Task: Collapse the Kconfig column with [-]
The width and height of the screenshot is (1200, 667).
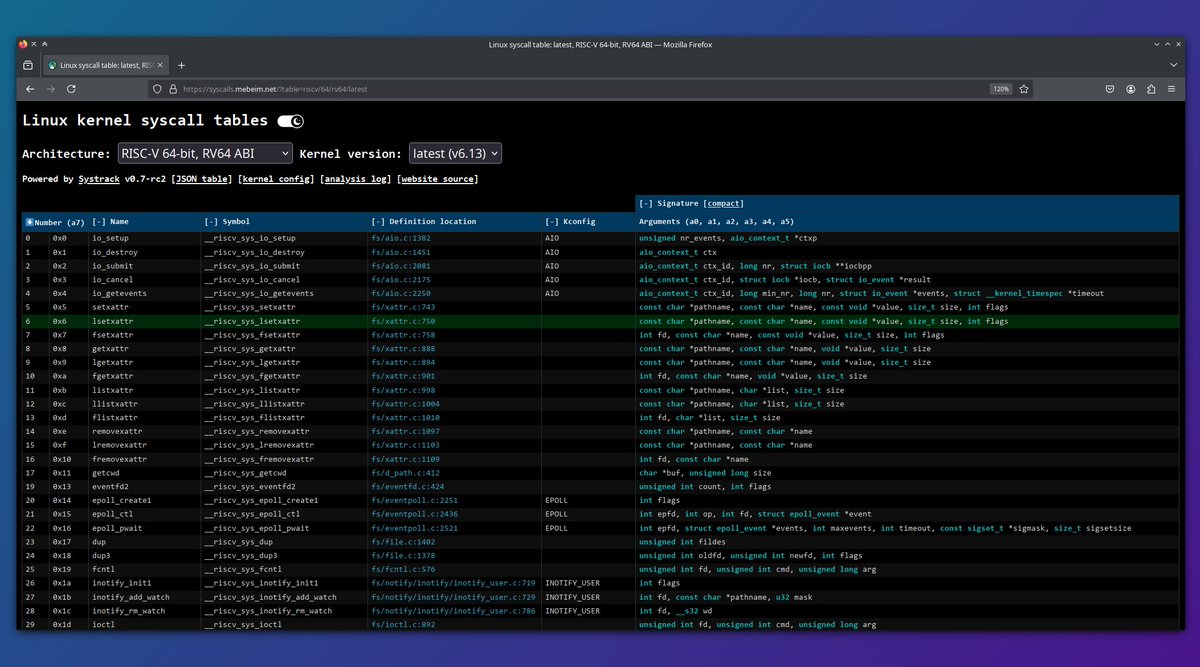Action: coord(553,221)
